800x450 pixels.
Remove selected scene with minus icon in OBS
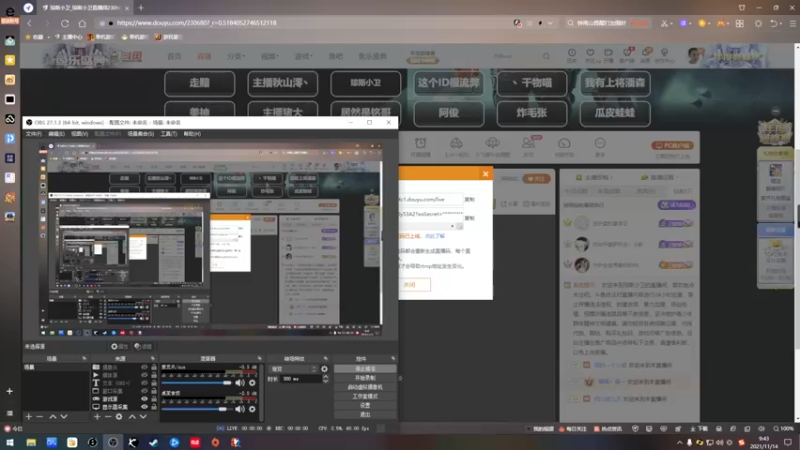tap(40, 417)
